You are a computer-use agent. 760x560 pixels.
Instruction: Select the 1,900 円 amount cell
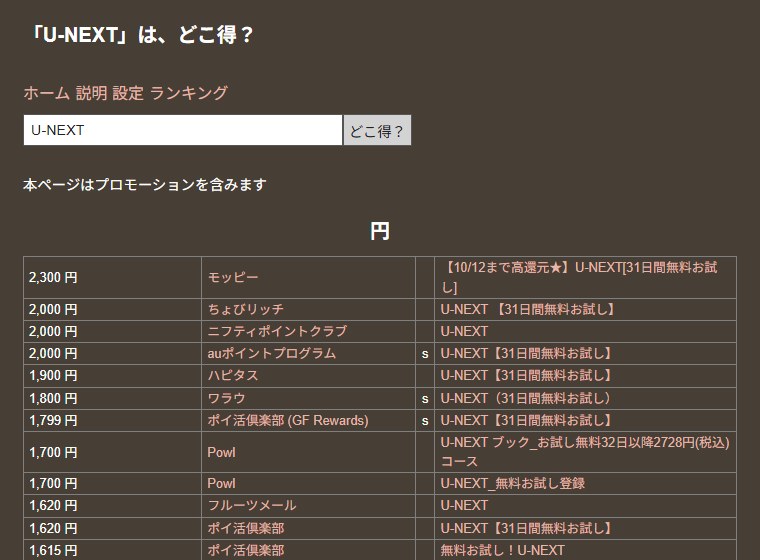click(x=112, y=375)
